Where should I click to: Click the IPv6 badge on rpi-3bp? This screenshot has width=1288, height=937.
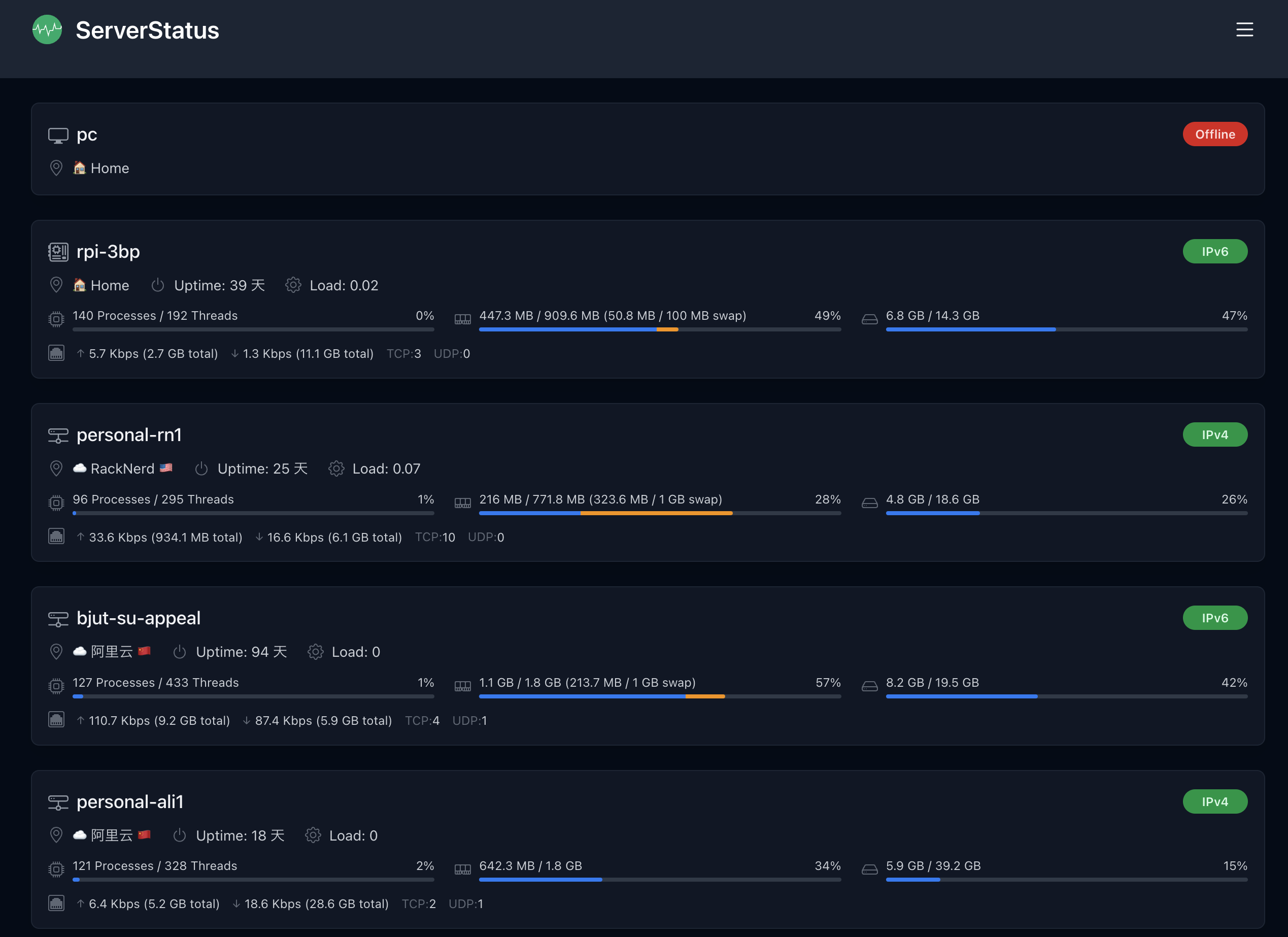pos(1215,251)
